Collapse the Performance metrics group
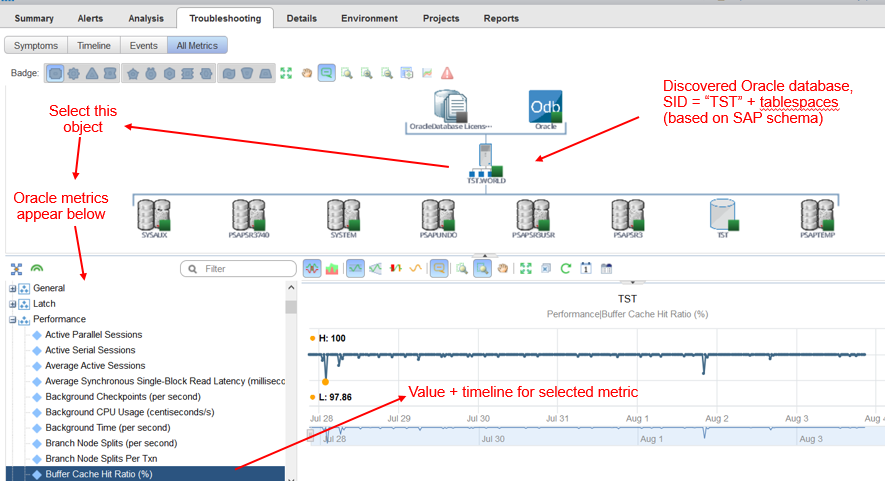 coord(13,320)
